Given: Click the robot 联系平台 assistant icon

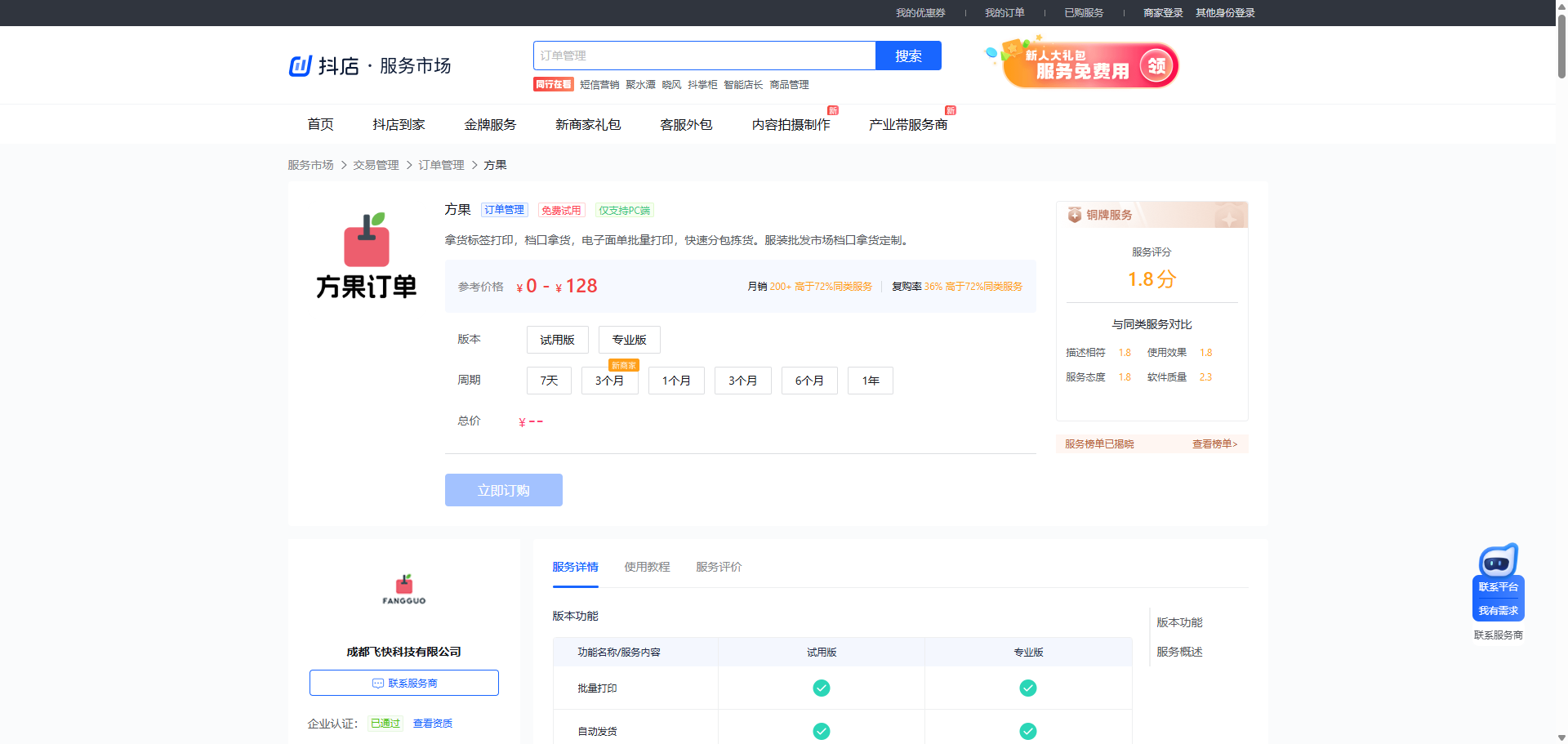Looking at the screenshot, I should 1498,562.
